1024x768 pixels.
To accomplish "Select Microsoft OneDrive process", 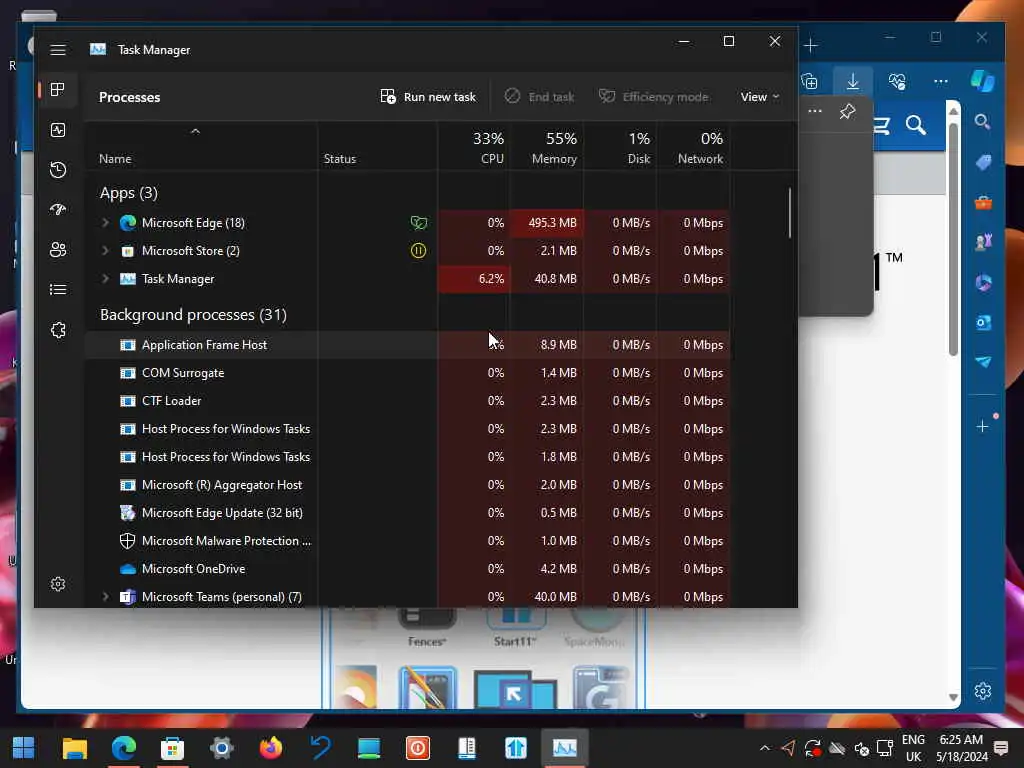I will point(408,569).
